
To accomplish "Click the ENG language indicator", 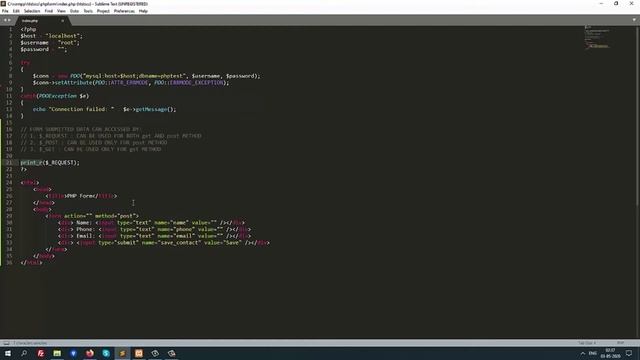I will (593, 353).
